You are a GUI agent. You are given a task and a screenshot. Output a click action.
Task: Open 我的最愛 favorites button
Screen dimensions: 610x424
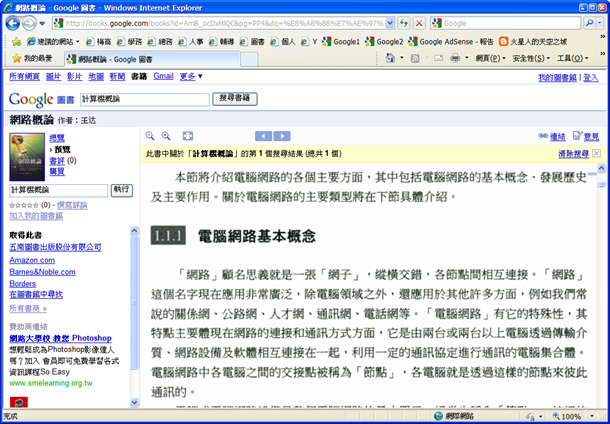pyautogui.click(x=32, y=59)
